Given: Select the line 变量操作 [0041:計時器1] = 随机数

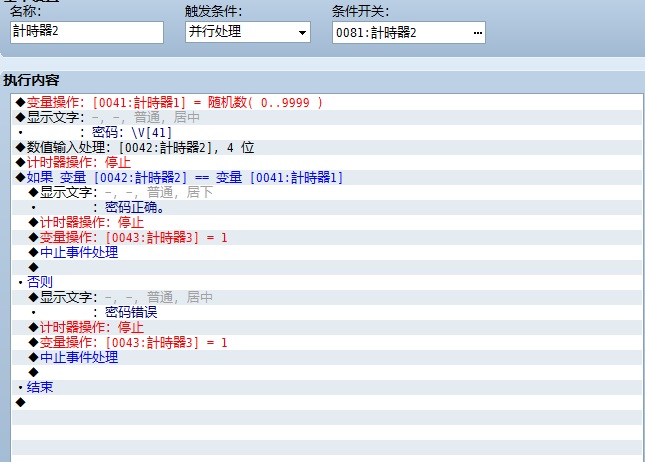Looking at the screenshot, I should click(327, 102).
